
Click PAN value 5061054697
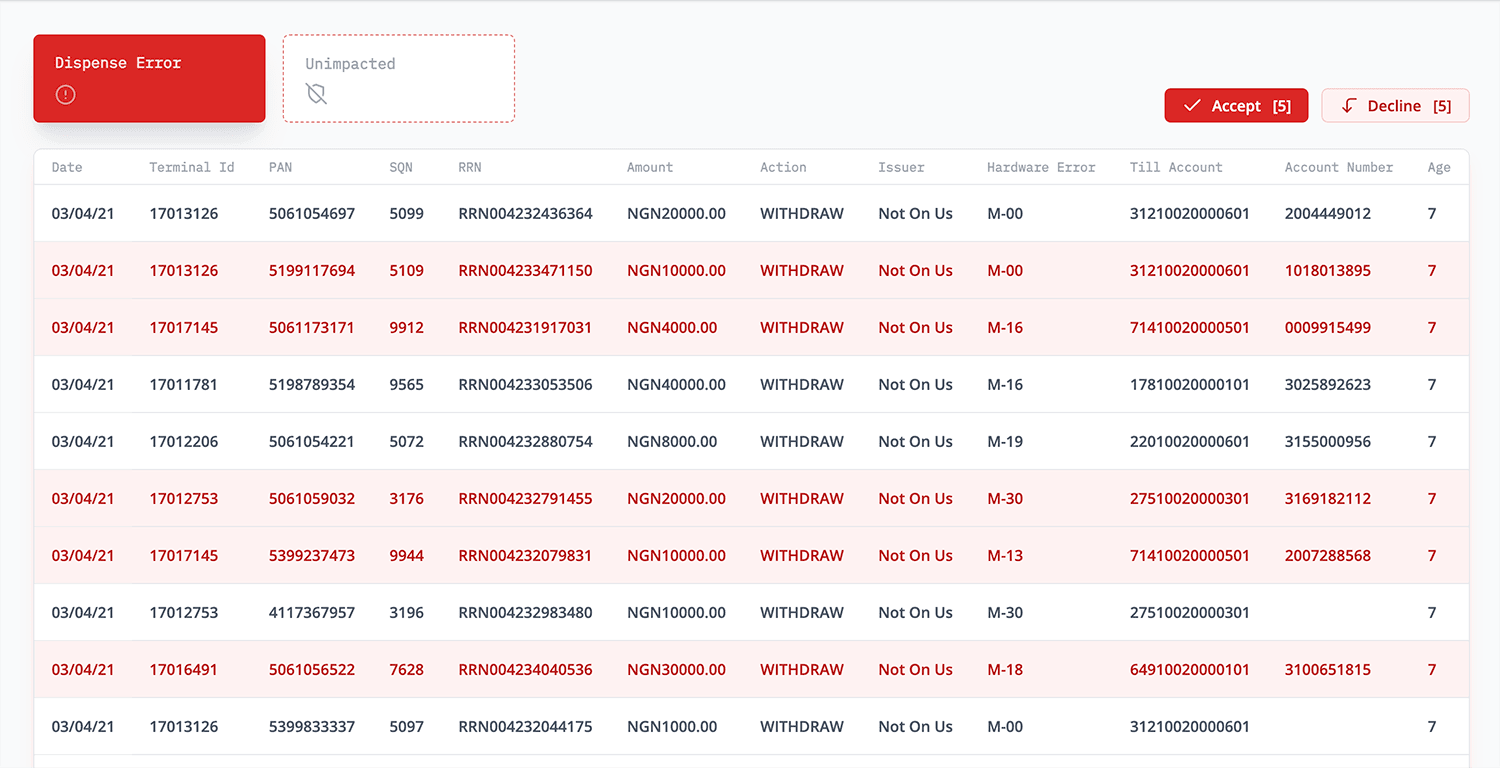coord(312,213)
